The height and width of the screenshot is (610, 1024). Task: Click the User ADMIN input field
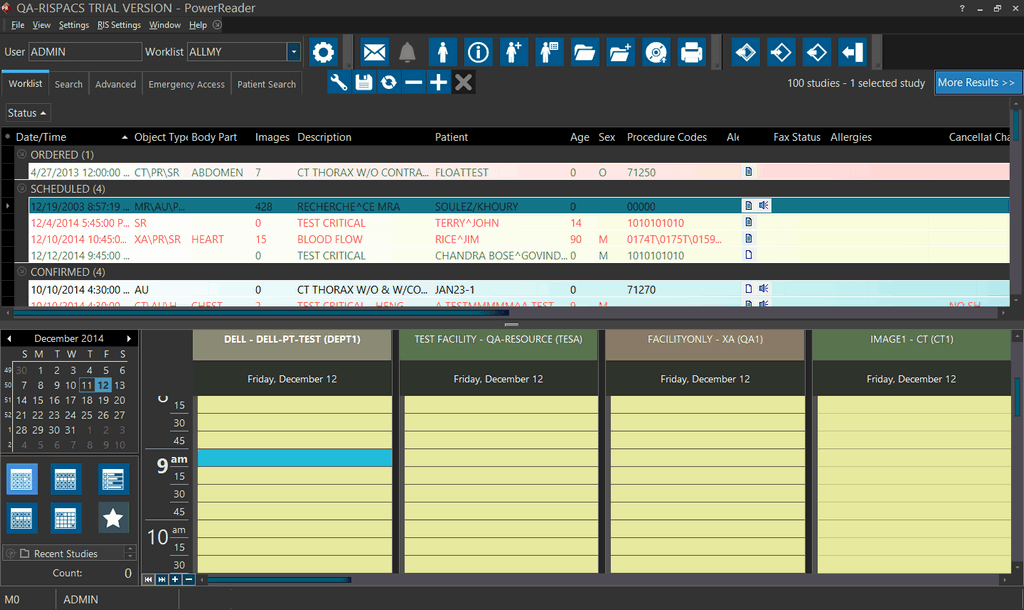tap(85, 52)
